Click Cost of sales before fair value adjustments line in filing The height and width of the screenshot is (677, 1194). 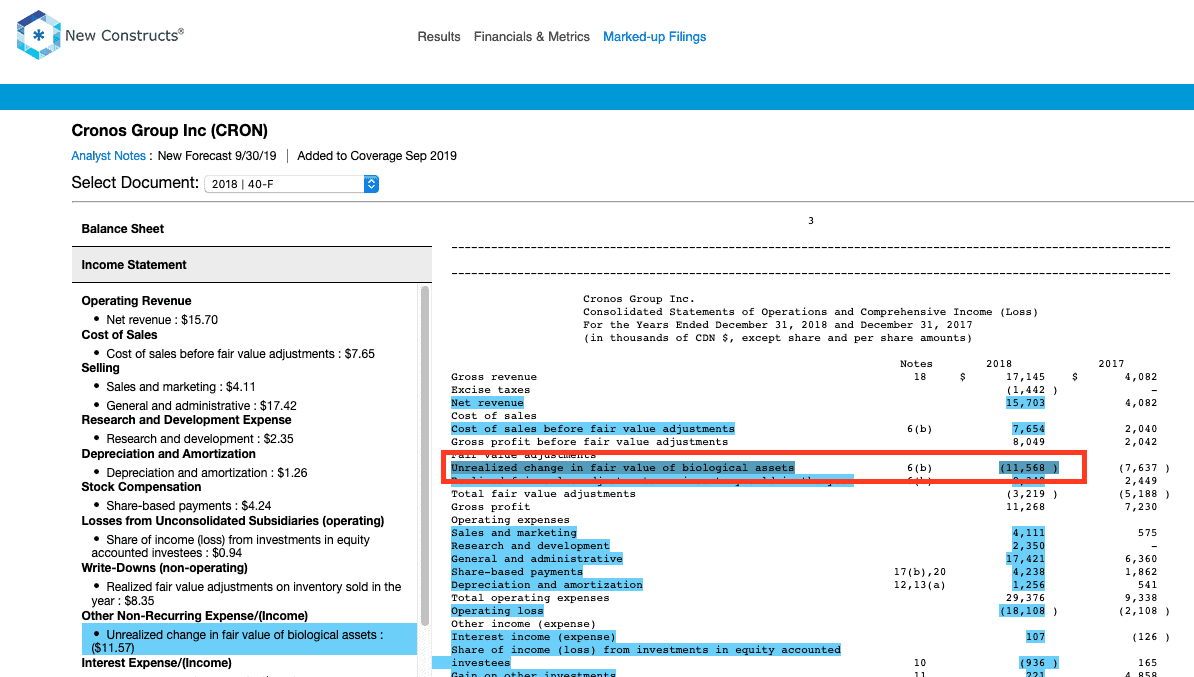(592, 429)
